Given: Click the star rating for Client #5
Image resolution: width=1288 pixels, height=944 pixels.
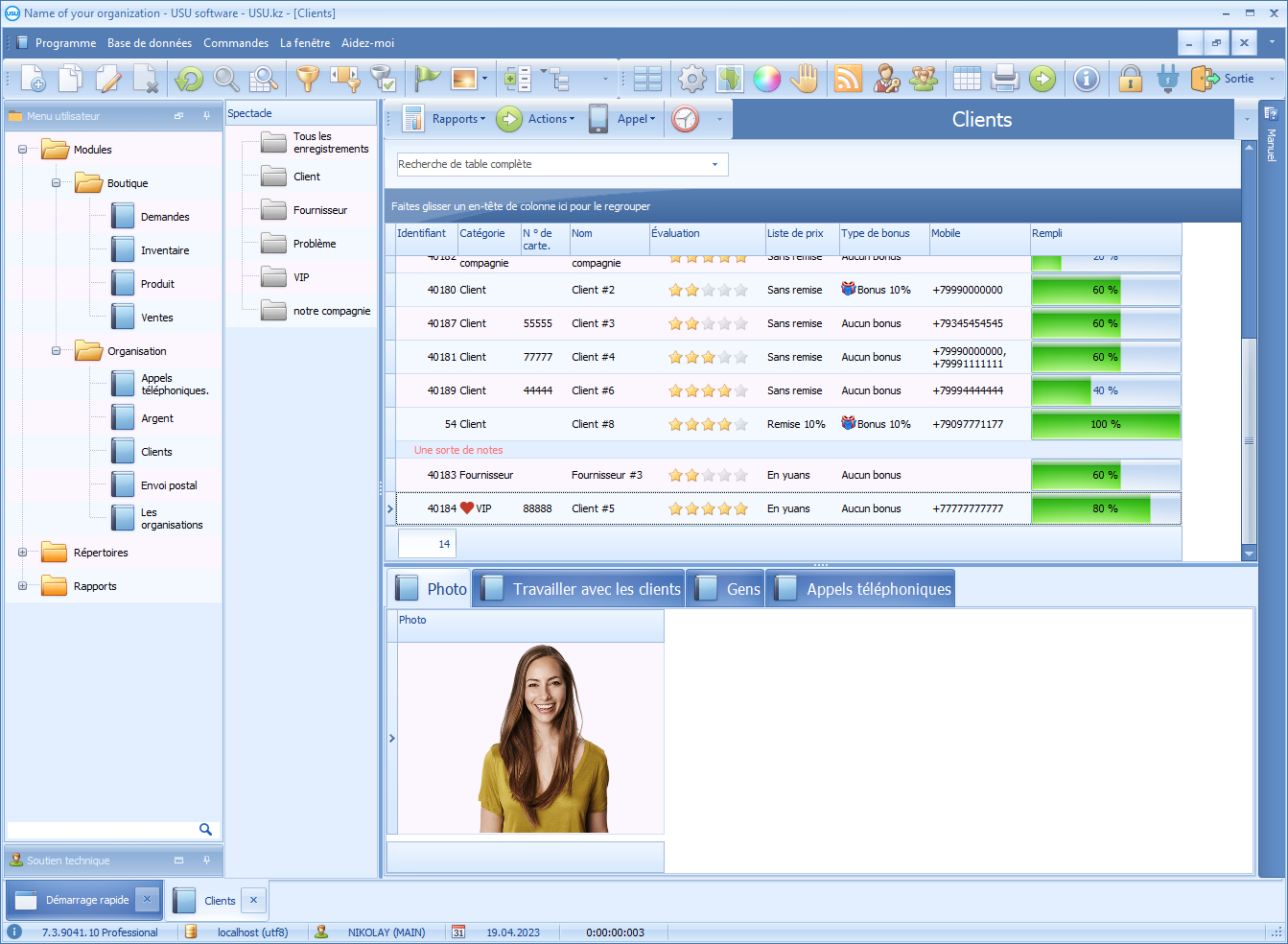Looking at the screenshot, I should [x=708, y=508].
